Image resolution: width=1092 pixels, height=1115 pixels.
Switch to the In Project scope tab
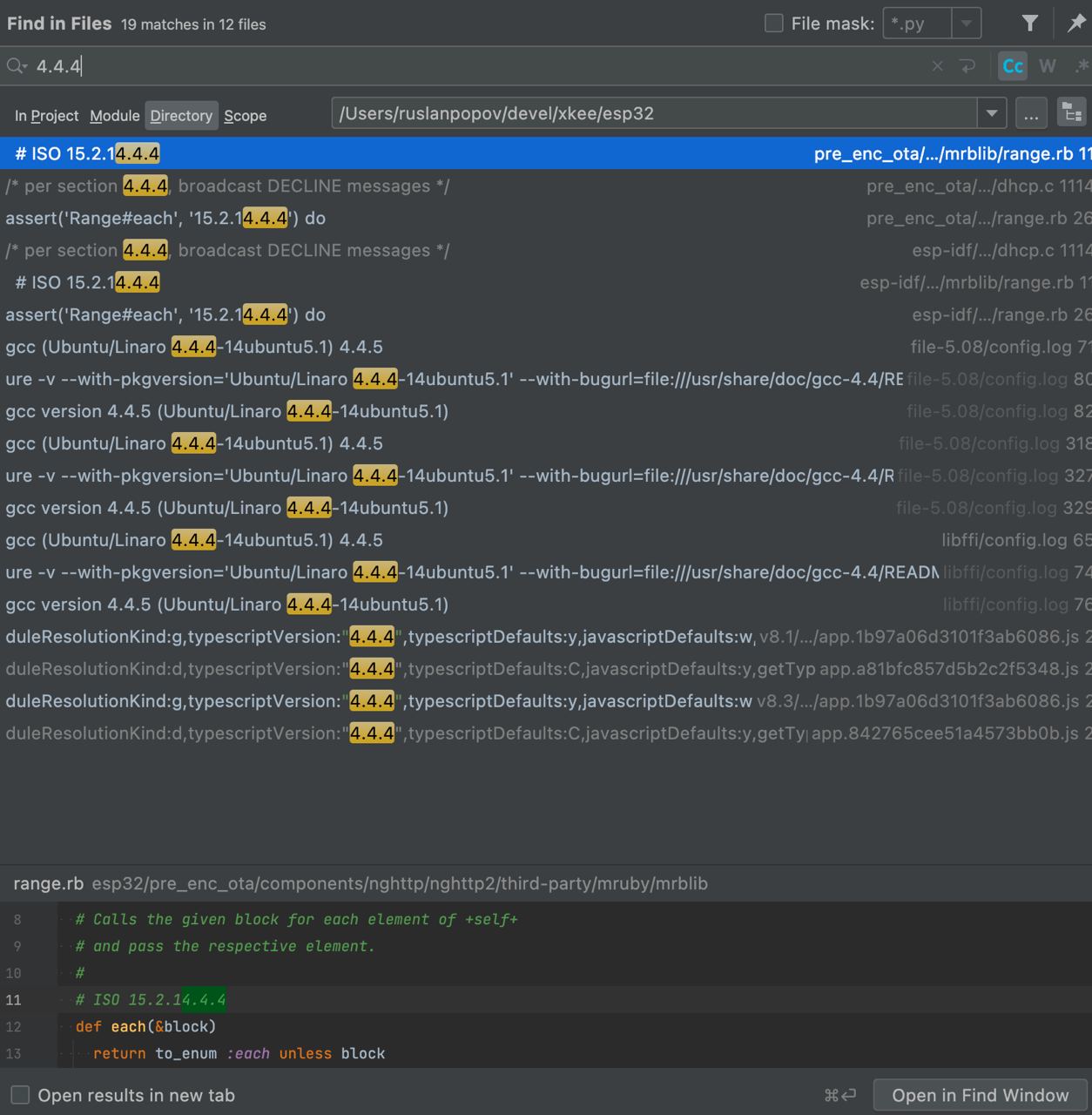pyautogui.click(x=47, y=116)
